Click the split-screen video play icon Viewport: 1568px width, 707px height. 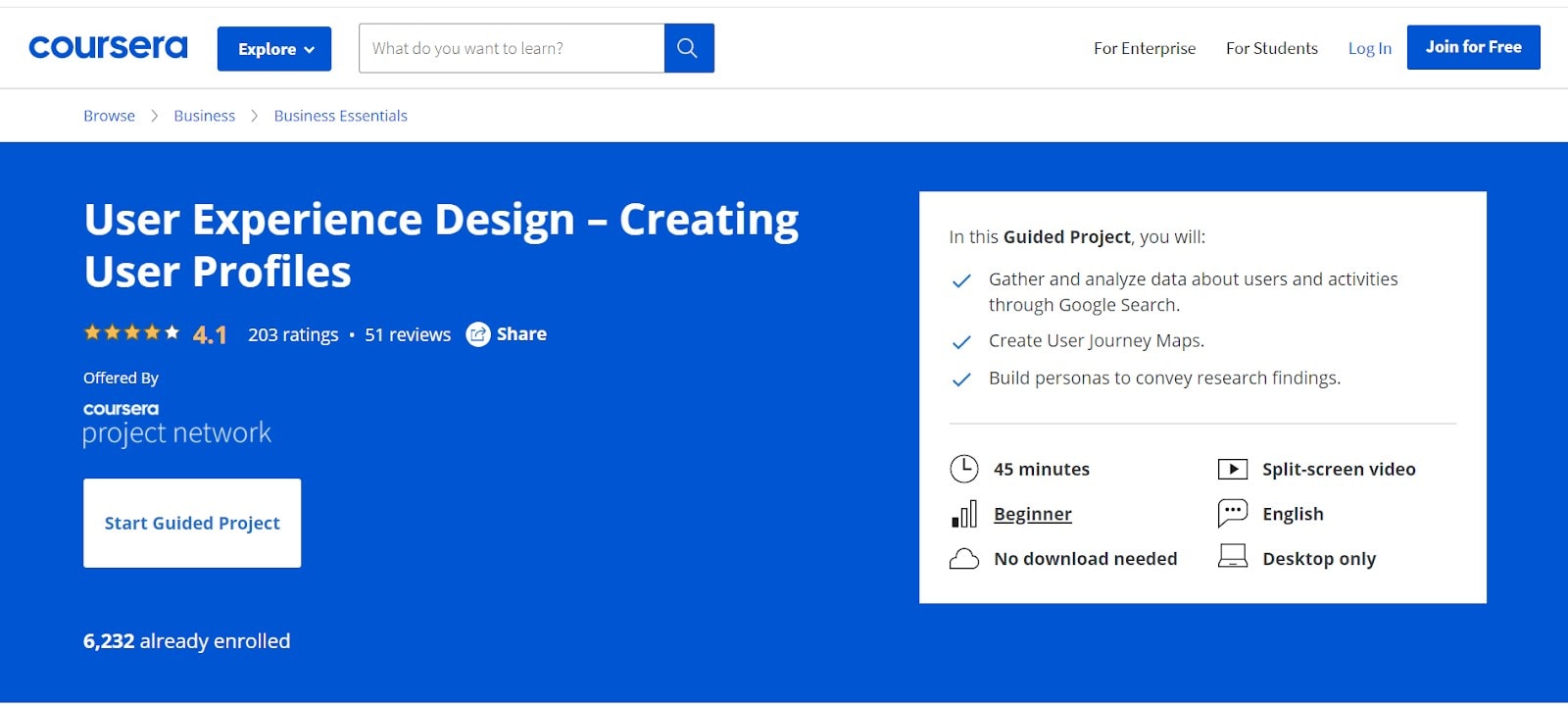pos(1232,469)
